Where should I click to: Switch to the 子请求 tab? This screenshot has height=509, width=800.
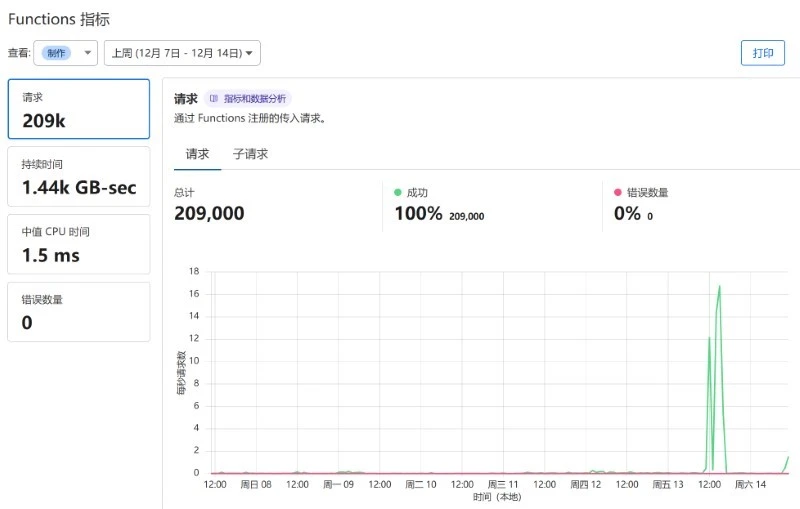point(250,154)
